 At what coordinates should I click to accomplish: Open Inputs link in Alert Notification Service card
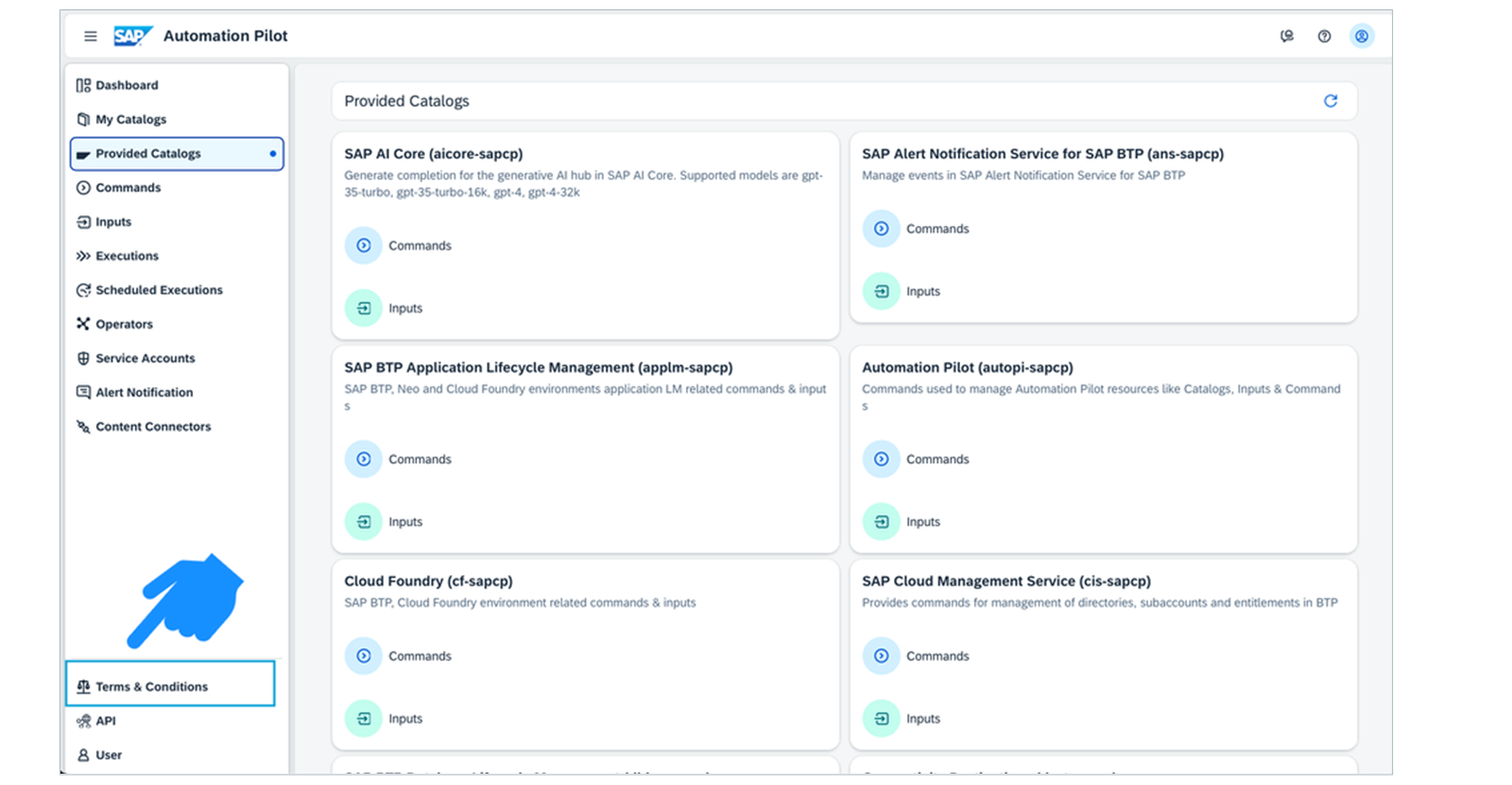923,291
